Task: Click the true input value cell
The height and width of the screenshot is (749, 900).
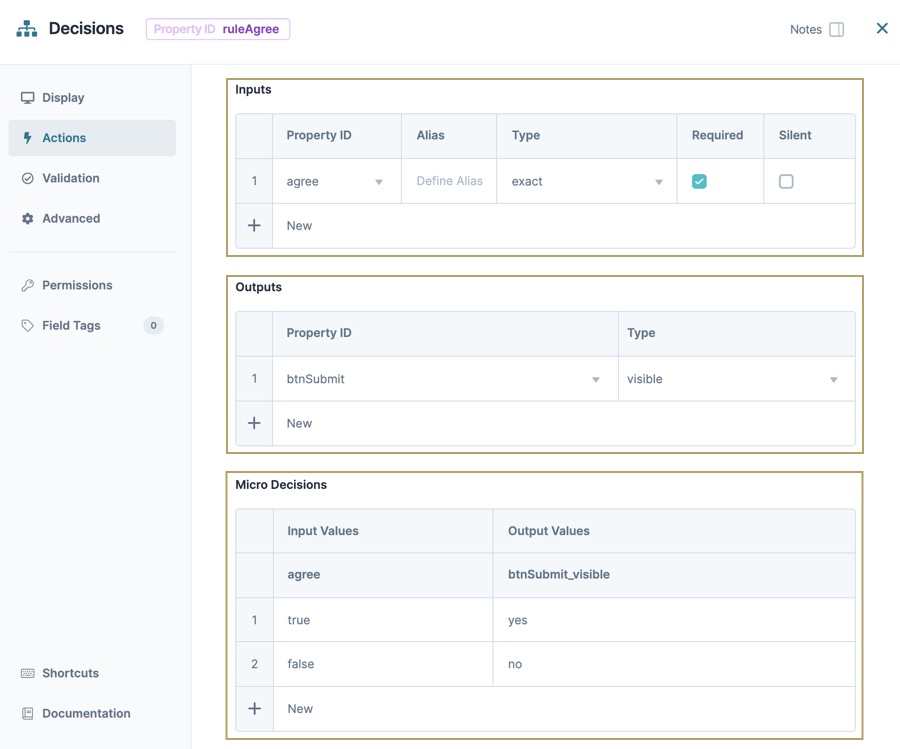Action: tap(383, 620)
